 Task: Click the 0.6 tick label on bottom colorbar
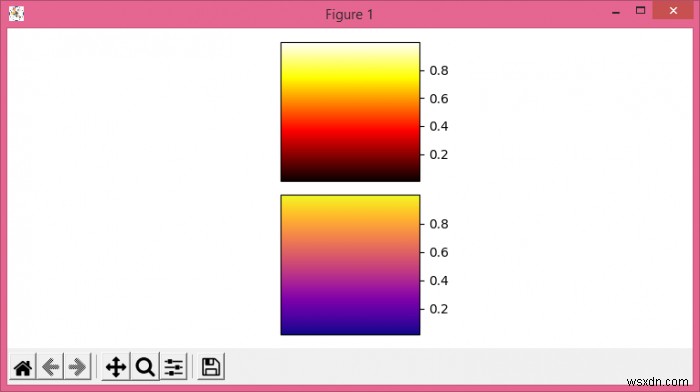point(439,253)
